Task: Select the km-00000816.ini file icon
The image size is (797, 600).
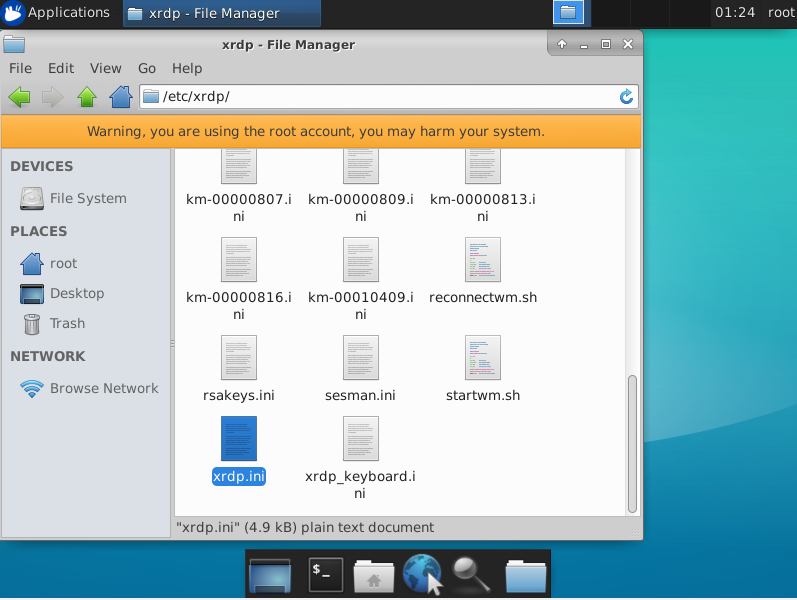Action: (x=239, y=259)
